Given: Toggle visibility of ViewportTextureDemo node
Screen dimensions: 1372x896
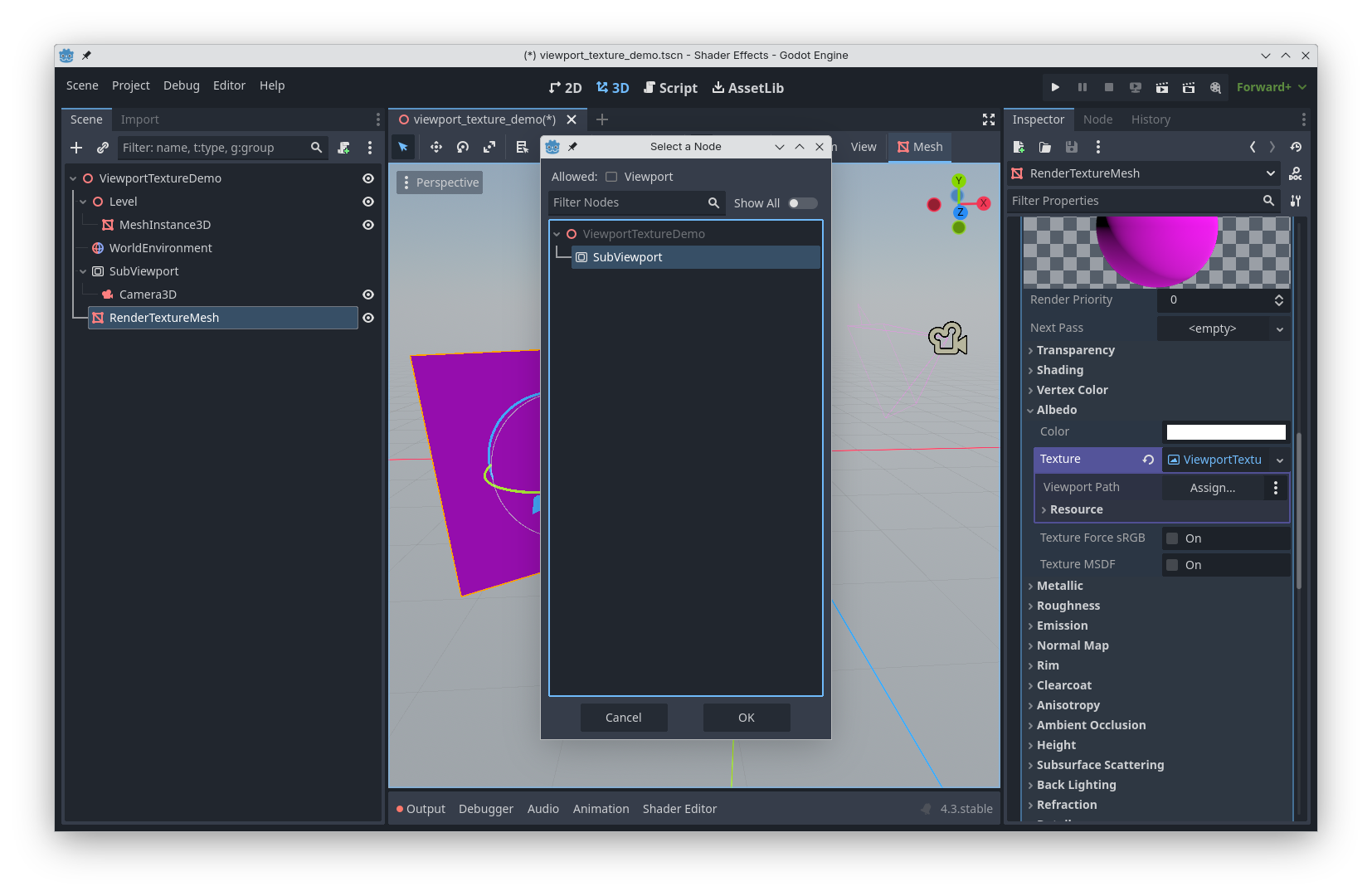Looking at the screenshot, I should tap(368, 178).
